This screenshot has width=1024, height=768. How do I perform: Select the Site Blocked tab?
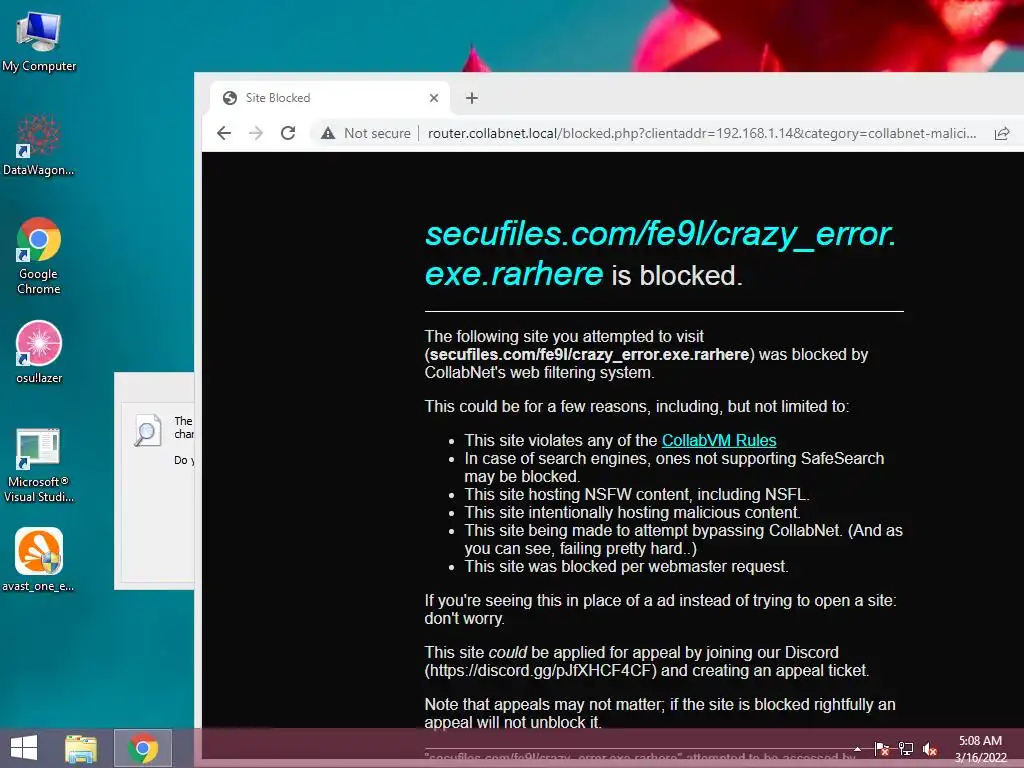[330, 98]
